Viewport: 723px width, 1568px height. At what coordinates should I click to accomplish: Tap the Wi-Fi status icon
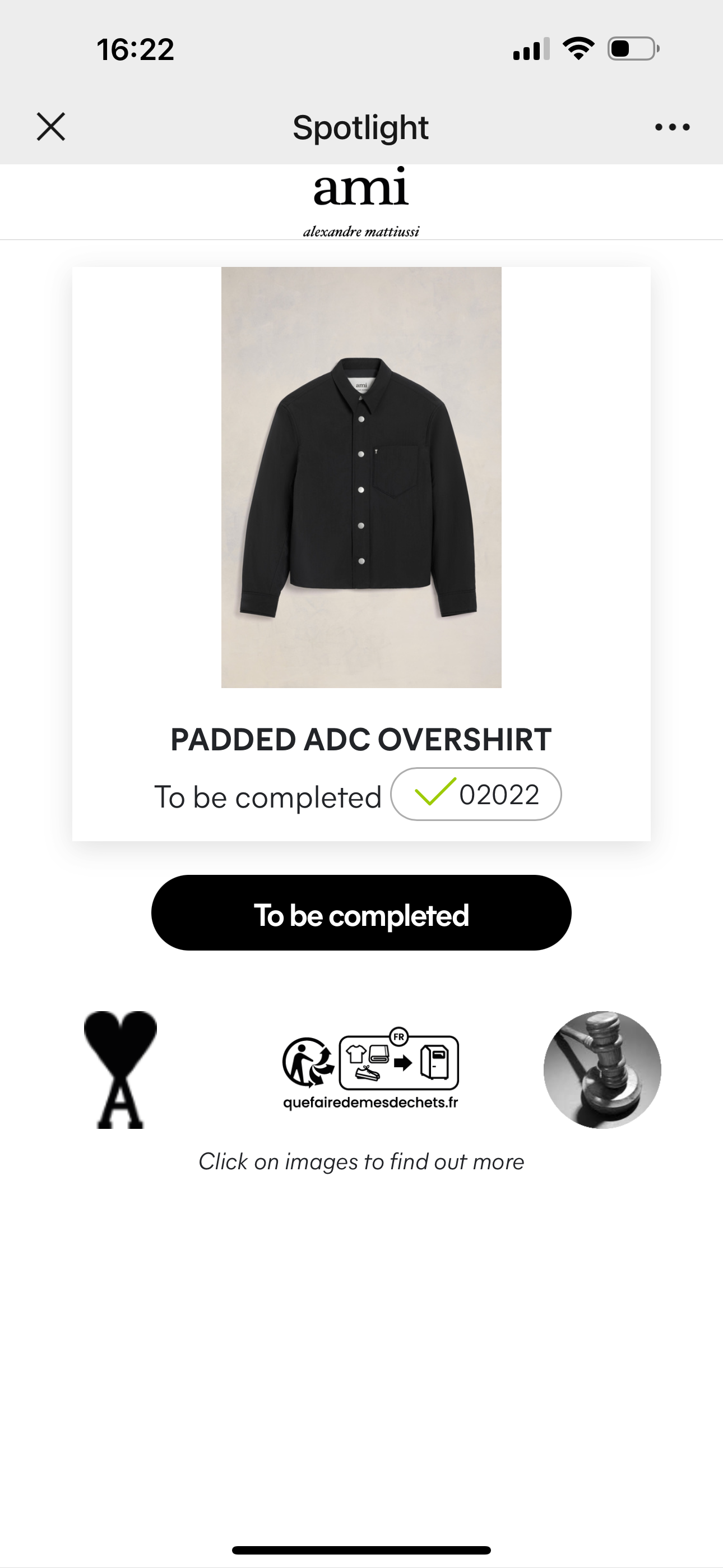tap(578, 49)
